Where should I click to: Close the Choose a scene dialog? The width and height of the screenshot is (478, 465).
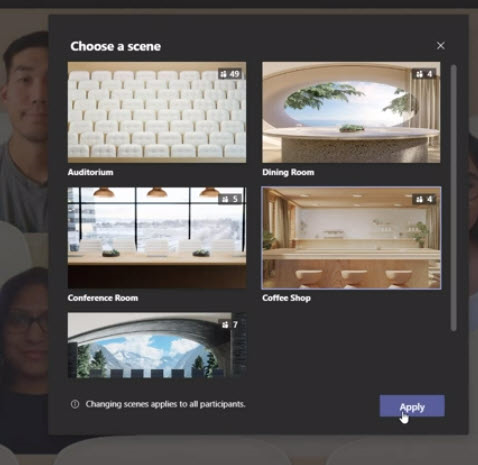click(x=441, y=46)
